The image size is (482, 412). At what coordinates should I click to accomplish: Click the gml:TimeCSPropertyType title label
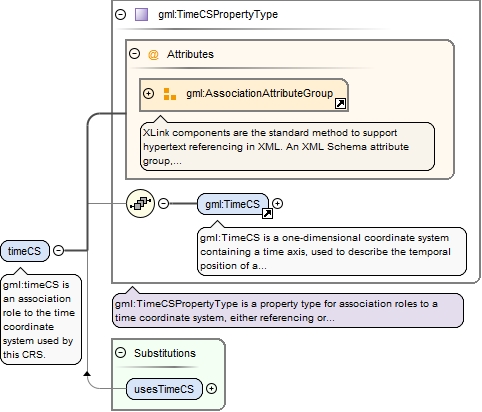218,15
